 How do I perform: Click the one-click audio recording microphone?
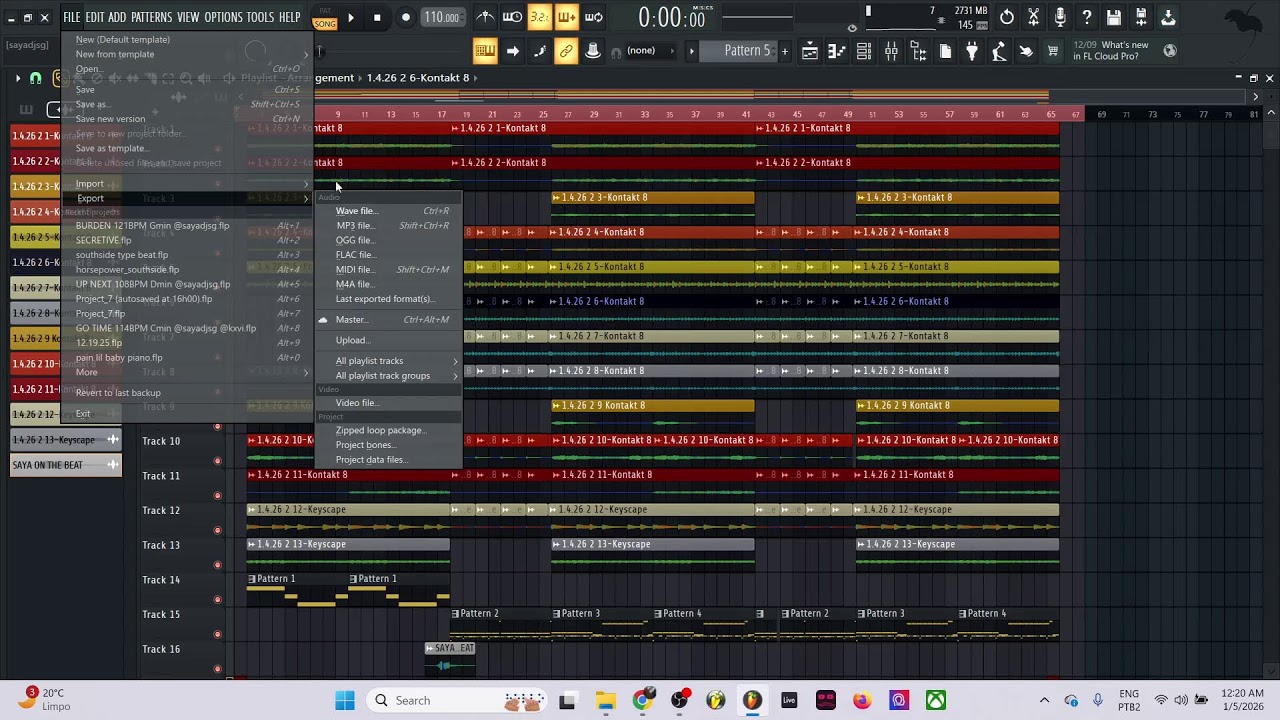1060,17
